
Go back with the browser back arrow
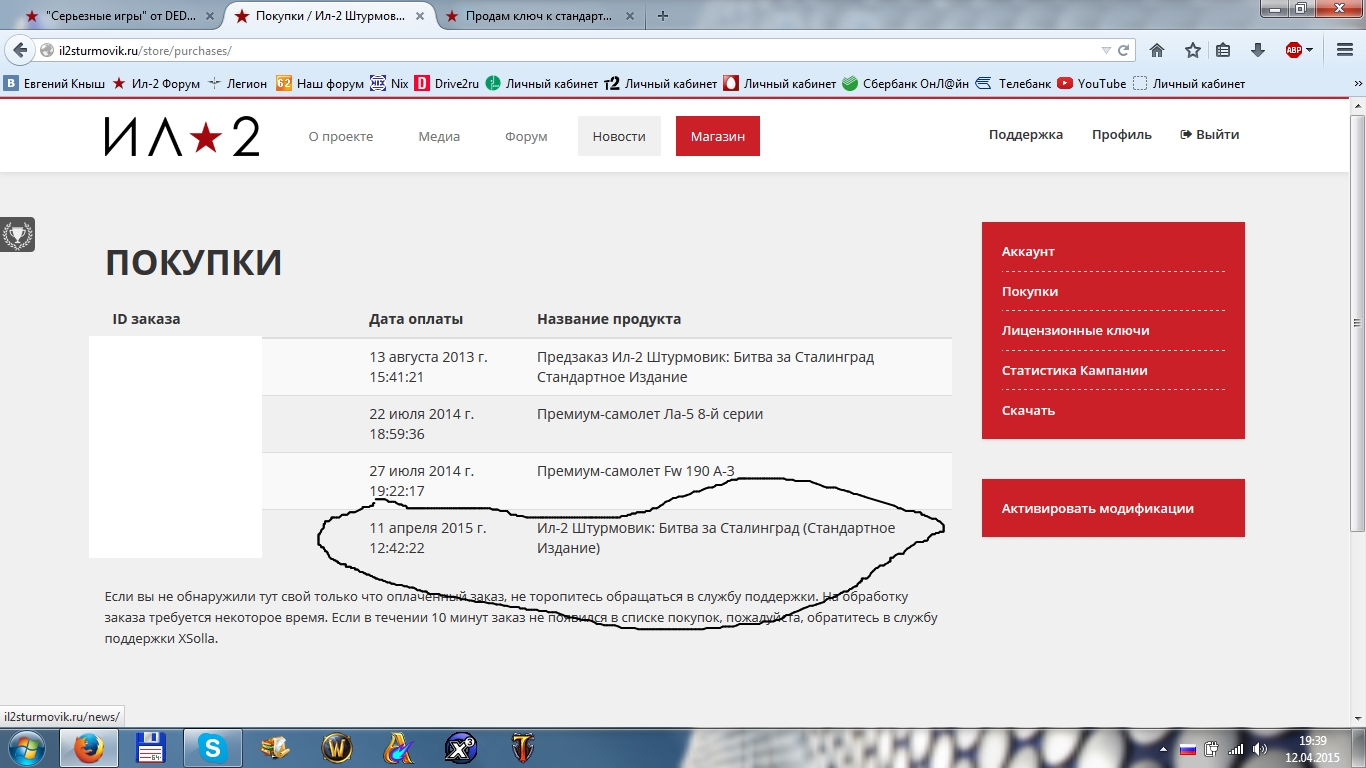[20, 50]
